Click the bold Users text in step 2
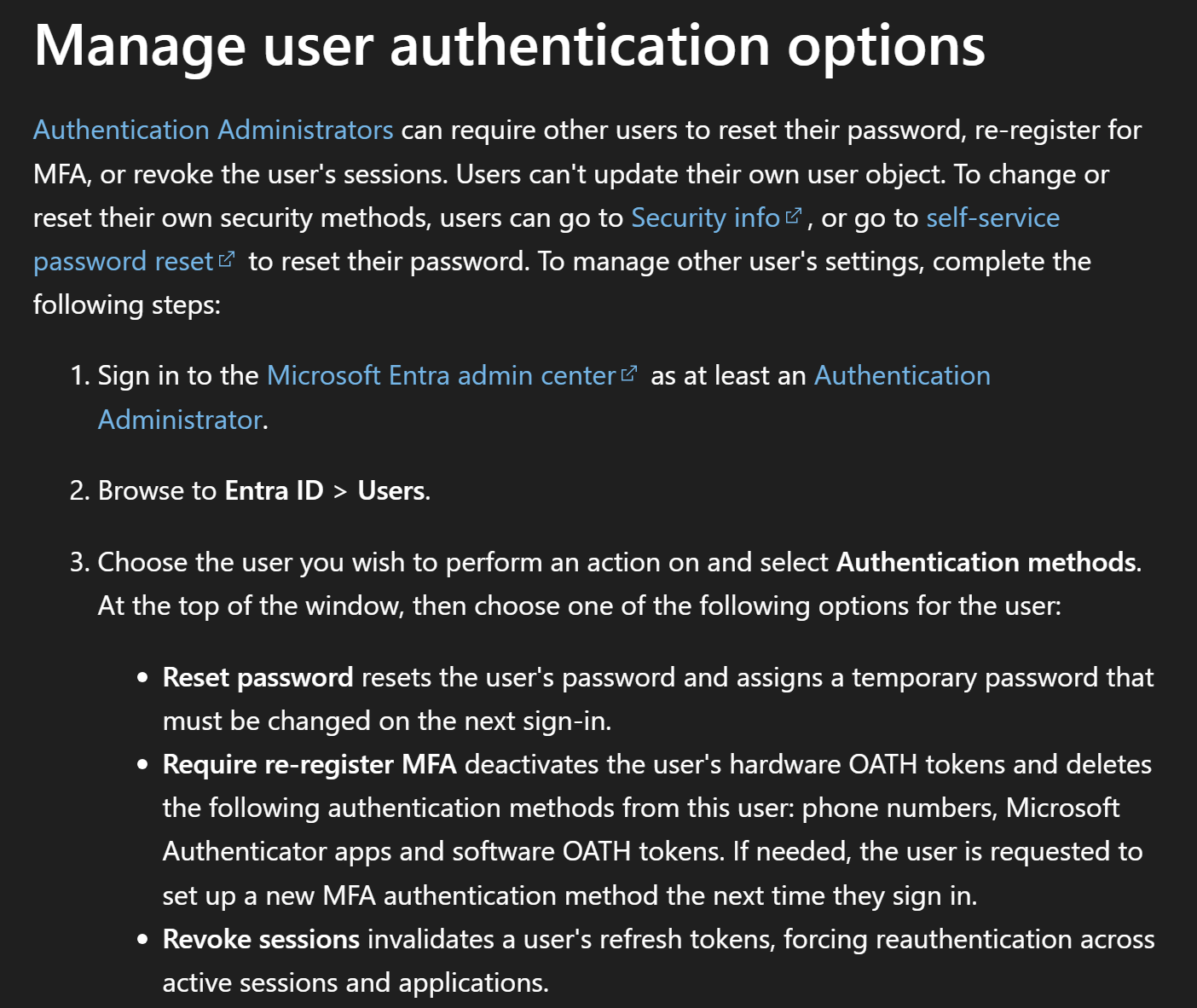 coord(391,491)
